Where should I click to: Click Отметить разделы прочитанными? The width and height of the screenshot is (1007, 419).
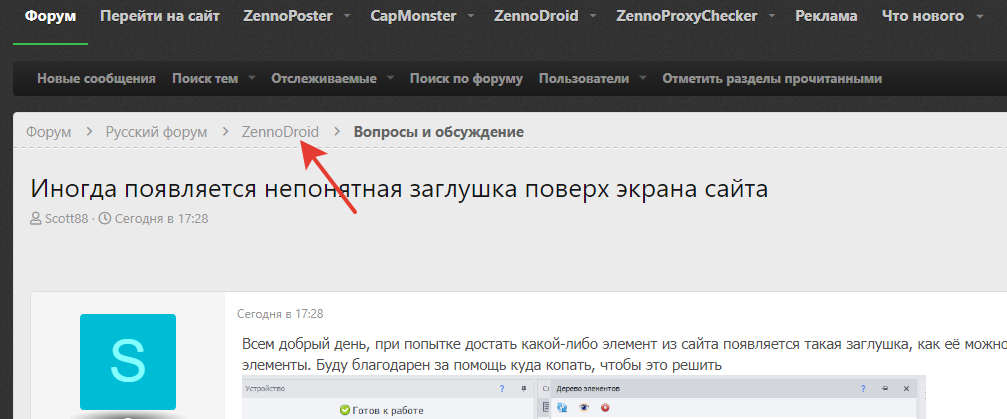772,78
